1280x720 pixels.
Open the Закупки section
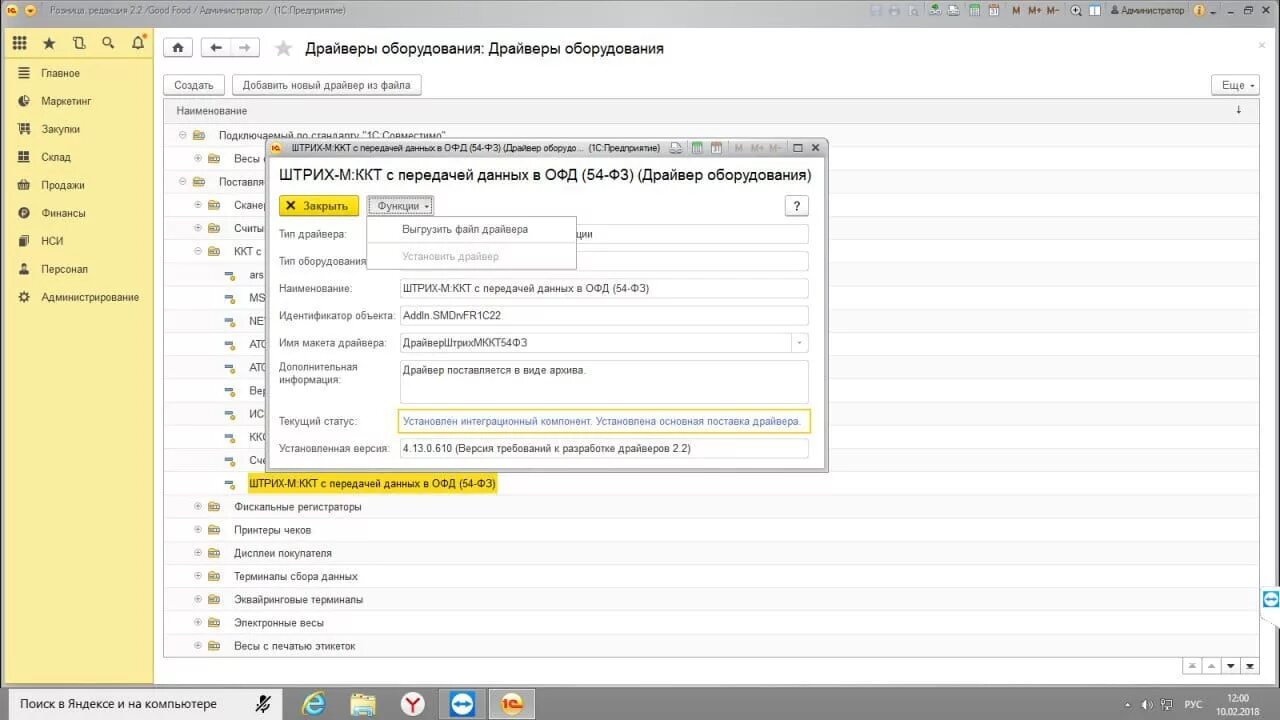tap(60, 129)
